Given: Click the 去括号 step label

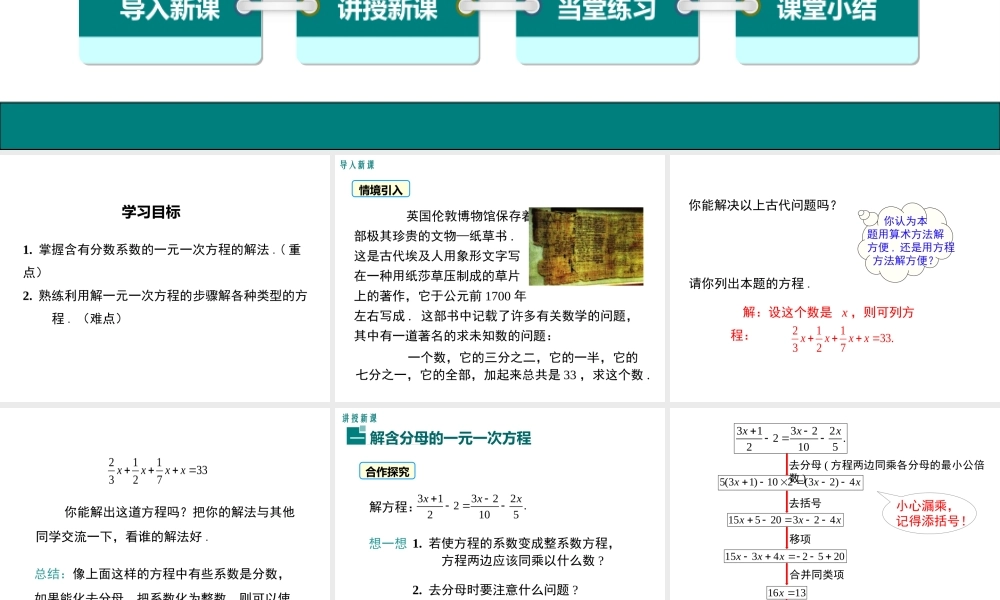Looking at the screenshot, I should coord(805,503).
